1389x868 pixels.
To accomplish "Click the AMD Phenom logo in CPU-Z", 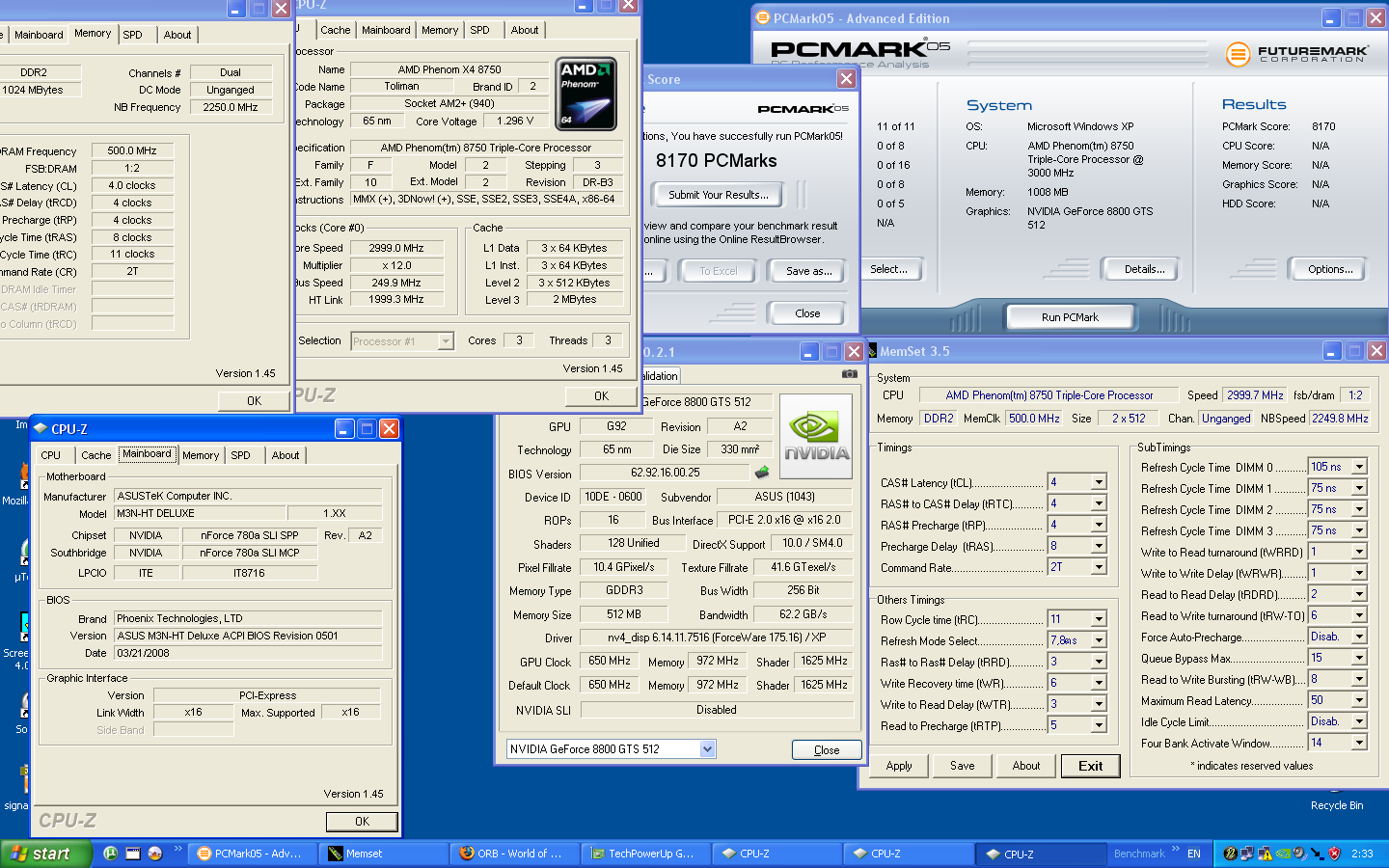I will 586,94.
